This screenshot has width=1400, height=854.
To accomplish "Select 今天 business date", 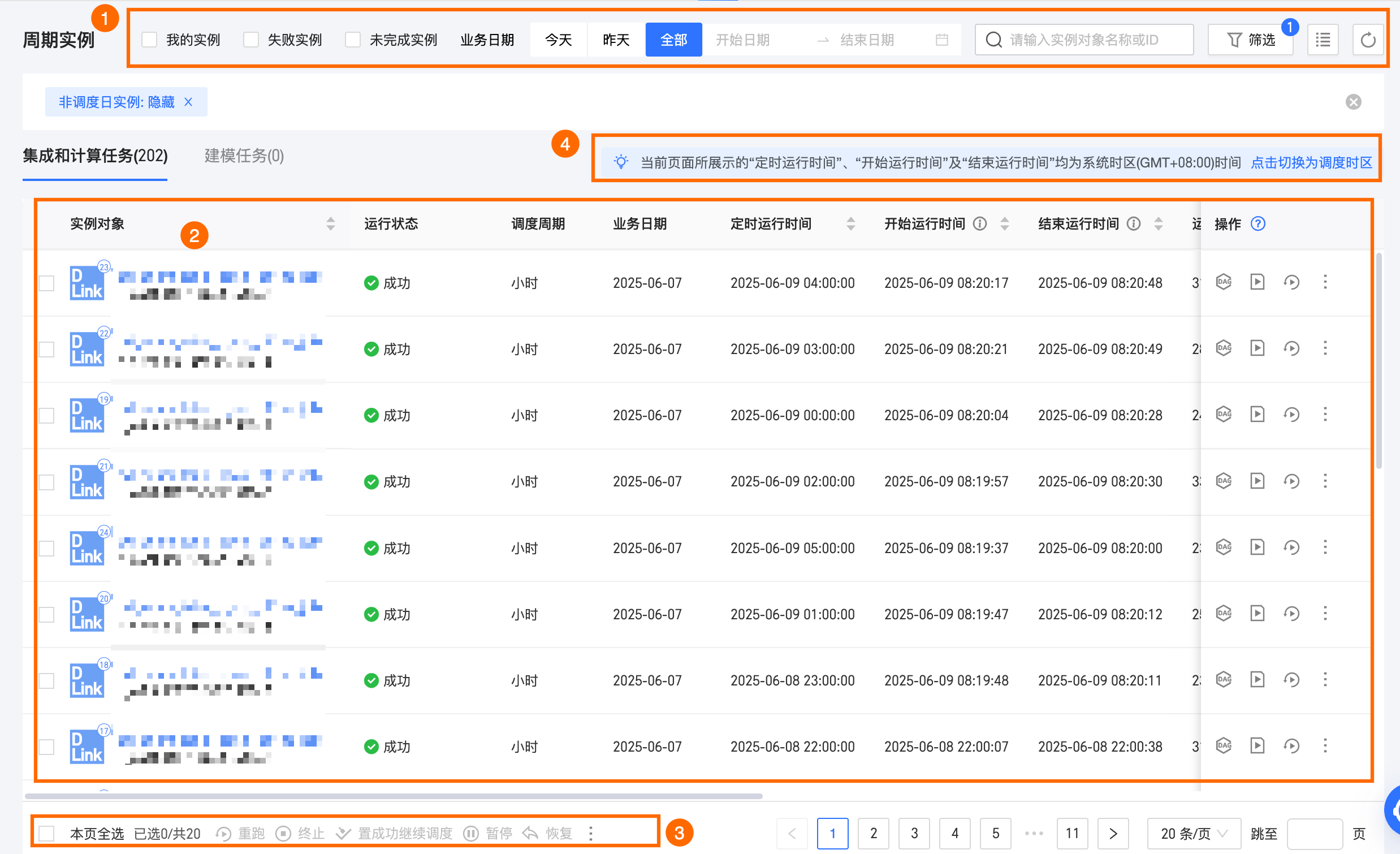I will coord(558,40).
